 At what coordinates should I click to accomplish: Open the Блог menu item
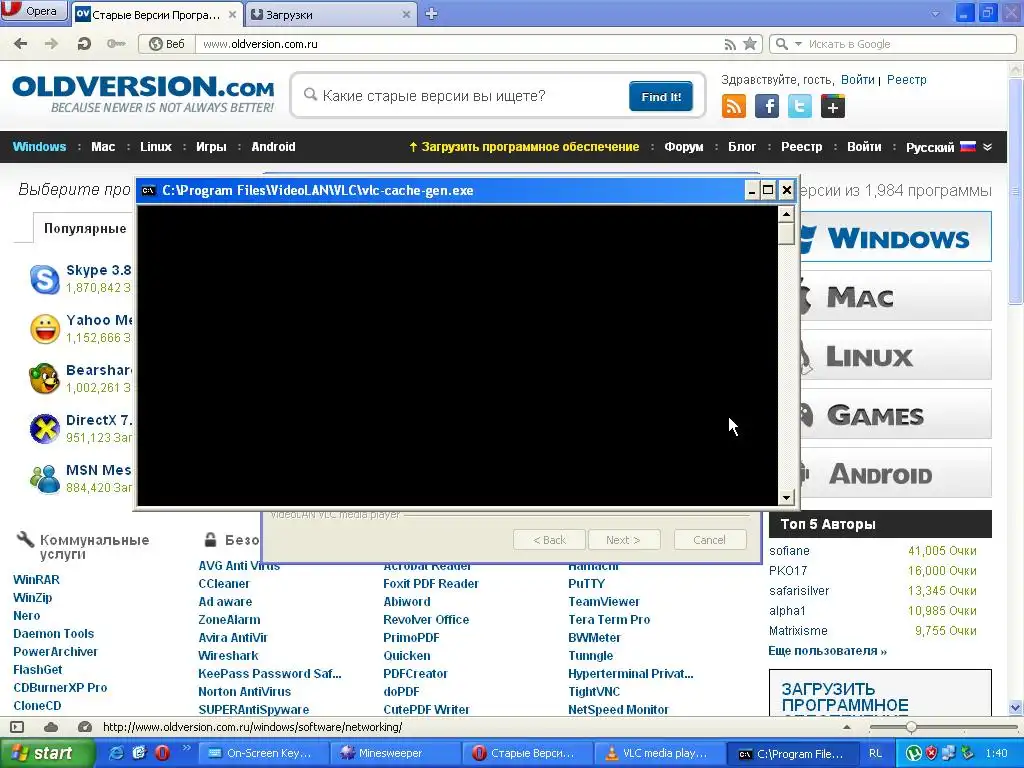click(x=742, y=147)
